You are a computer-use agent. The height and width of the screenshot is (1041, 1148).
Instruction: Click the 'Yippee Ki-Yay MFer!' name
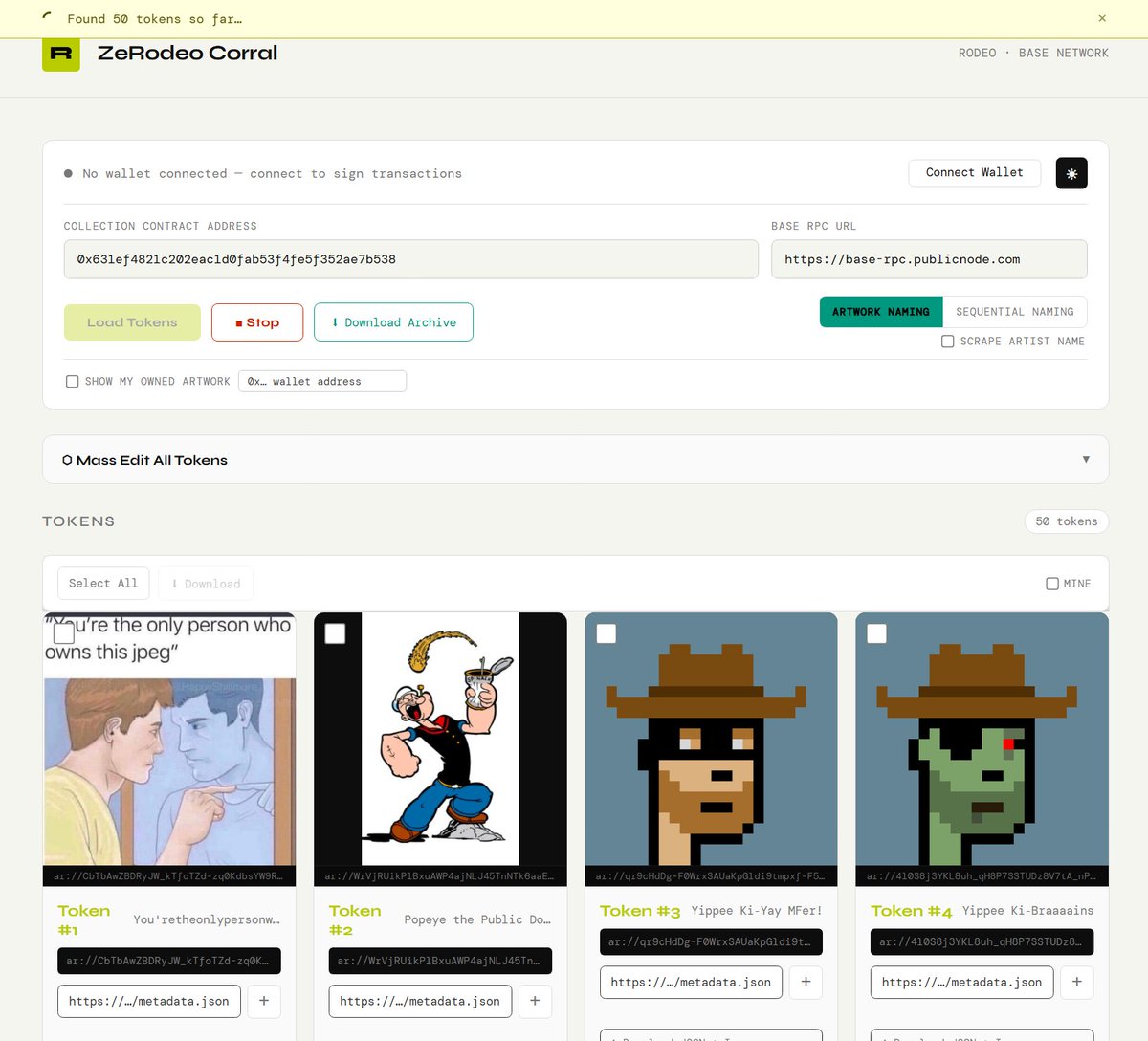pyautogui.click(x=757, y=910)
